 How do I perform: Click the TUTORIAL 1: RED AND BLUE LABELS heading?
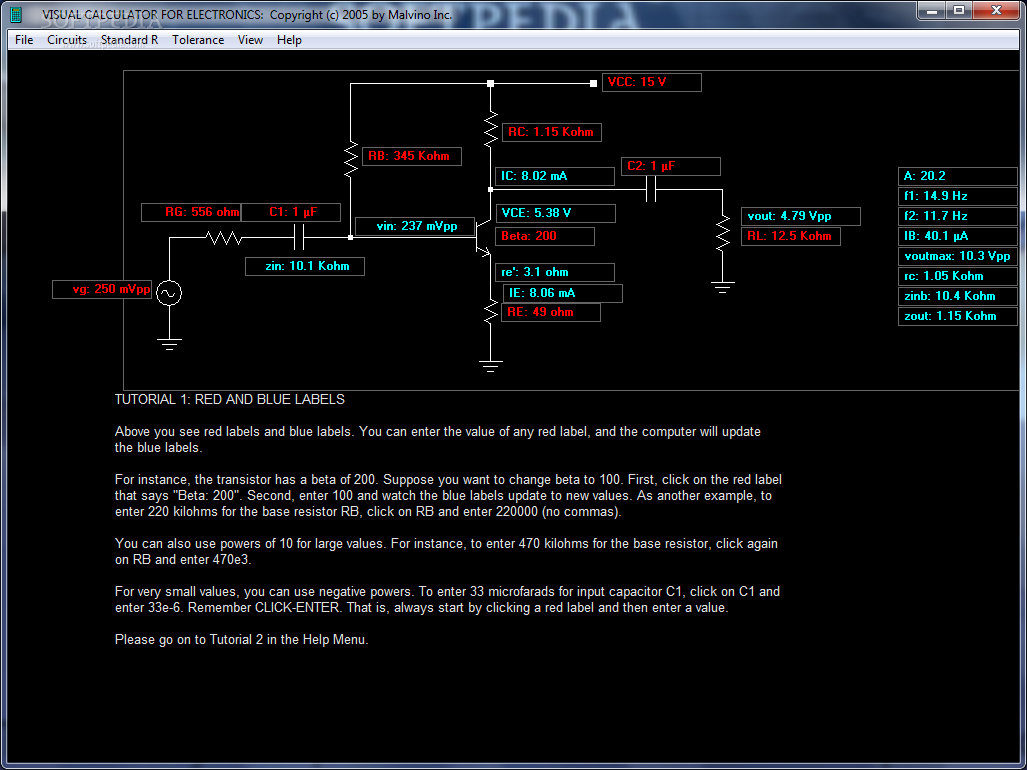[230, 399]
